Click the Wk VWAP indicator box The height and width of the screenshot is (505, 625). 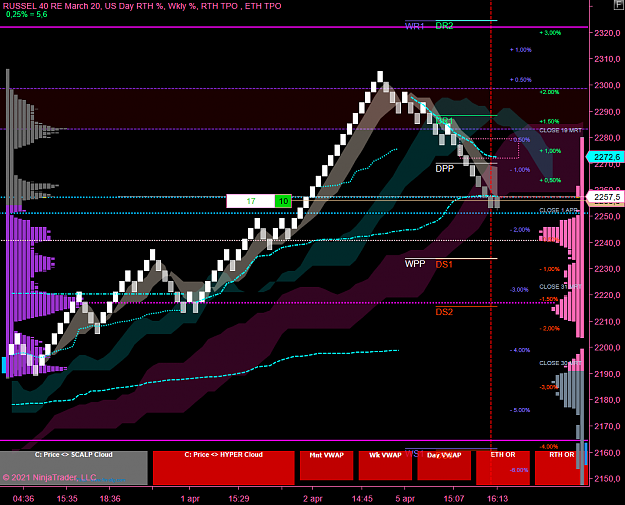pyautogui.click(x=385, y=465)
